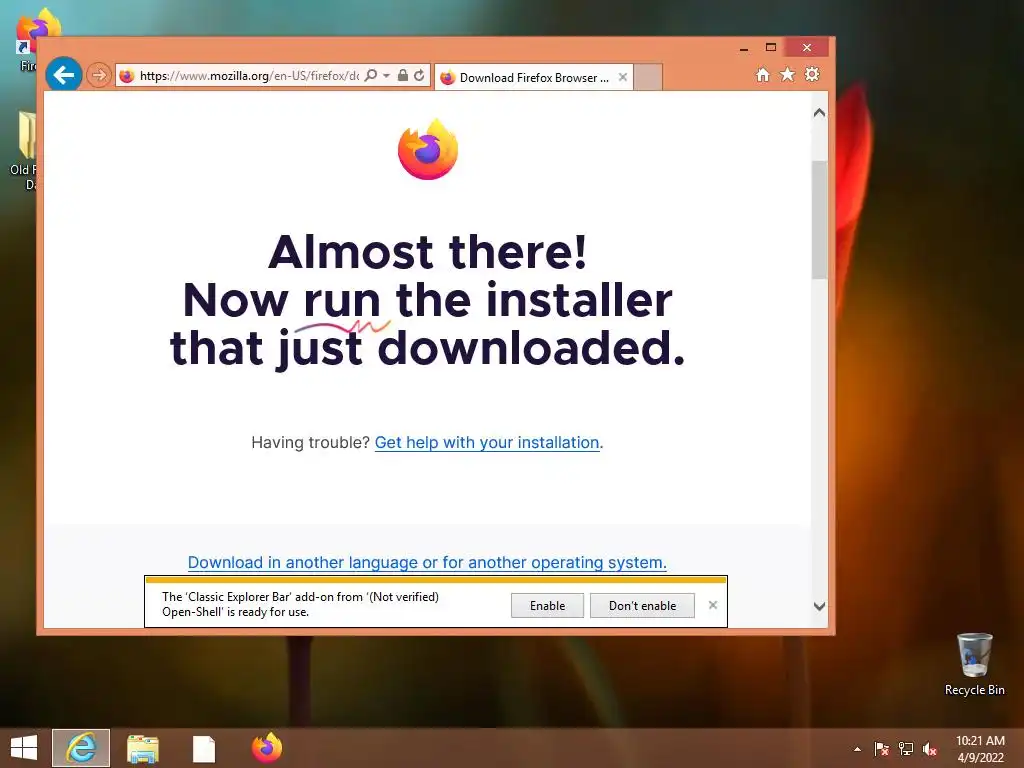Click Don't enable for the add-on
The image size is (1024, 768).
[642, 605]
